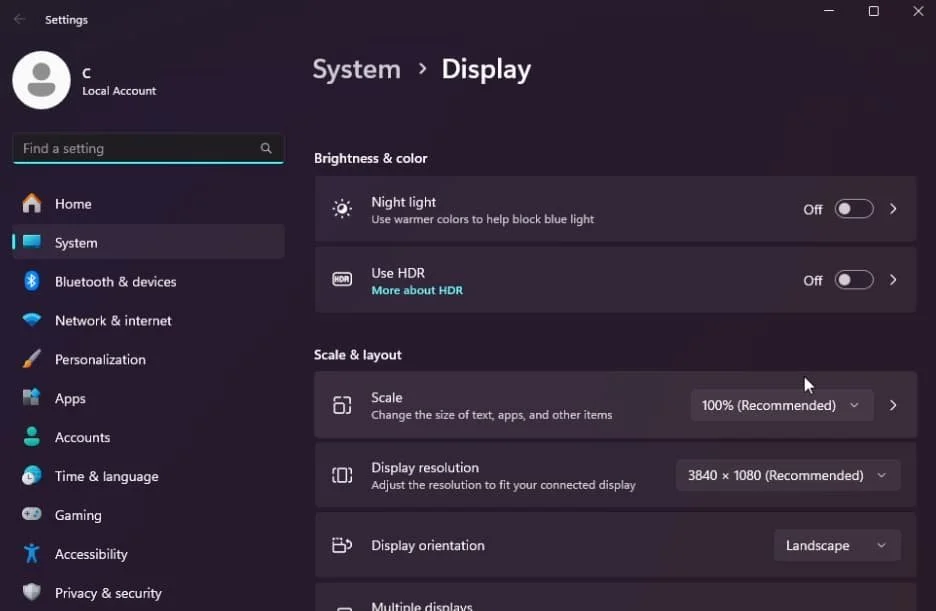Viewport: 936px width, 611px height.
Task: Click the Accessibility figure icon
Action: click(x=32, y=554)
